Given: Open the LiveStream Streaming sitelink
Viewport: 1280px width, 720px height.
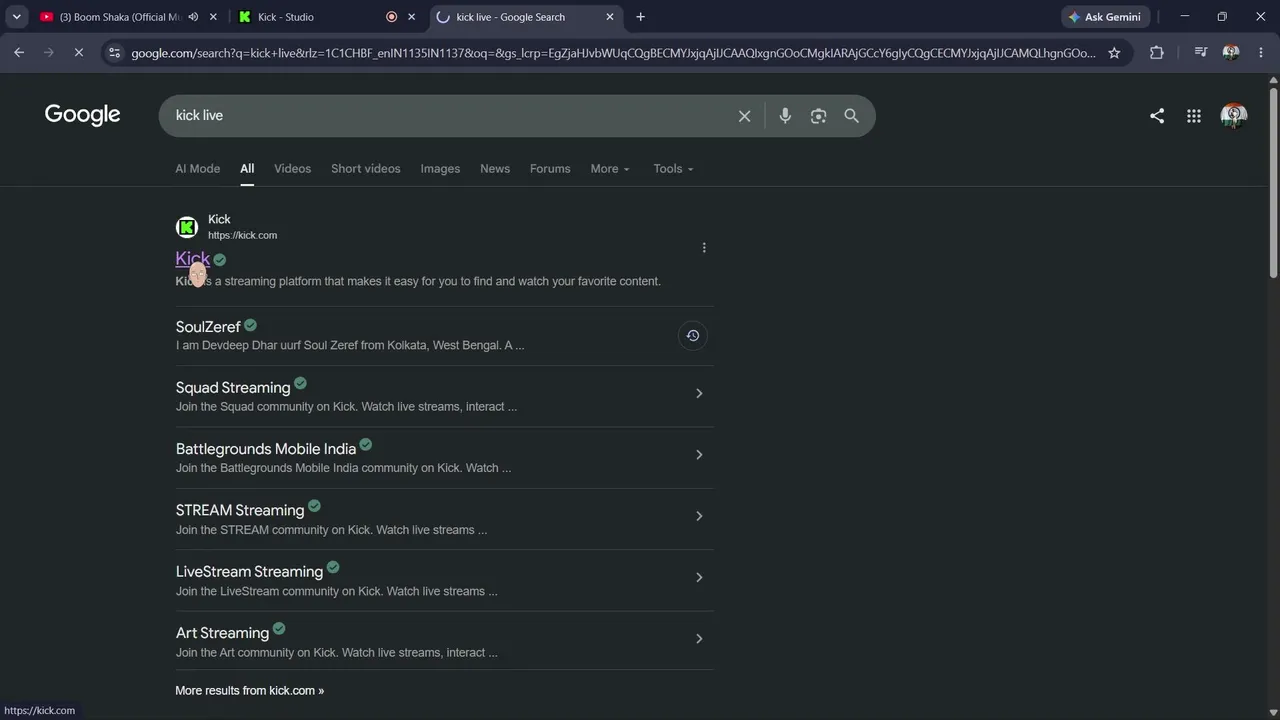Looking at the screenshot, I should click(249, 572).
